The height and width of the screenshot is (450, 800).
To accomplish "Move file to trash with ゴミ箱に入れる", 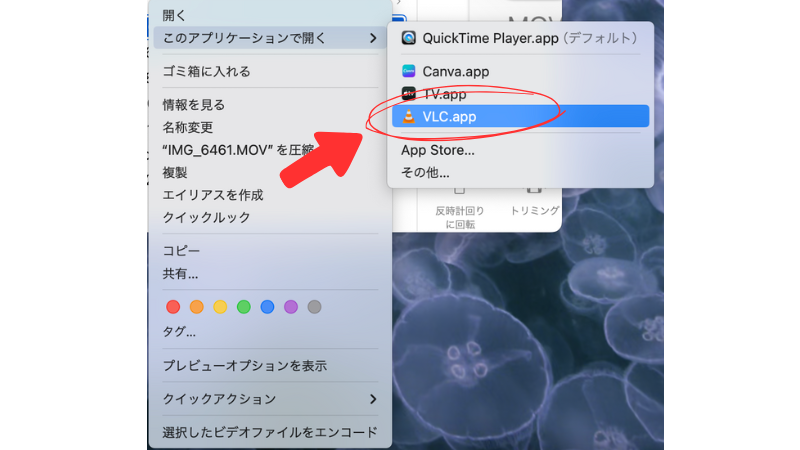I will click(x=270, y=71).
